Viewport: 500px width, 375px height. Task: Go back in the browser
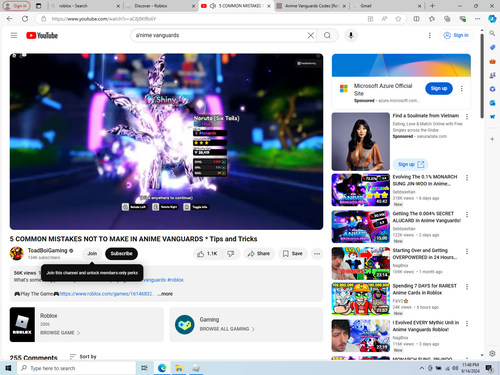10,19
